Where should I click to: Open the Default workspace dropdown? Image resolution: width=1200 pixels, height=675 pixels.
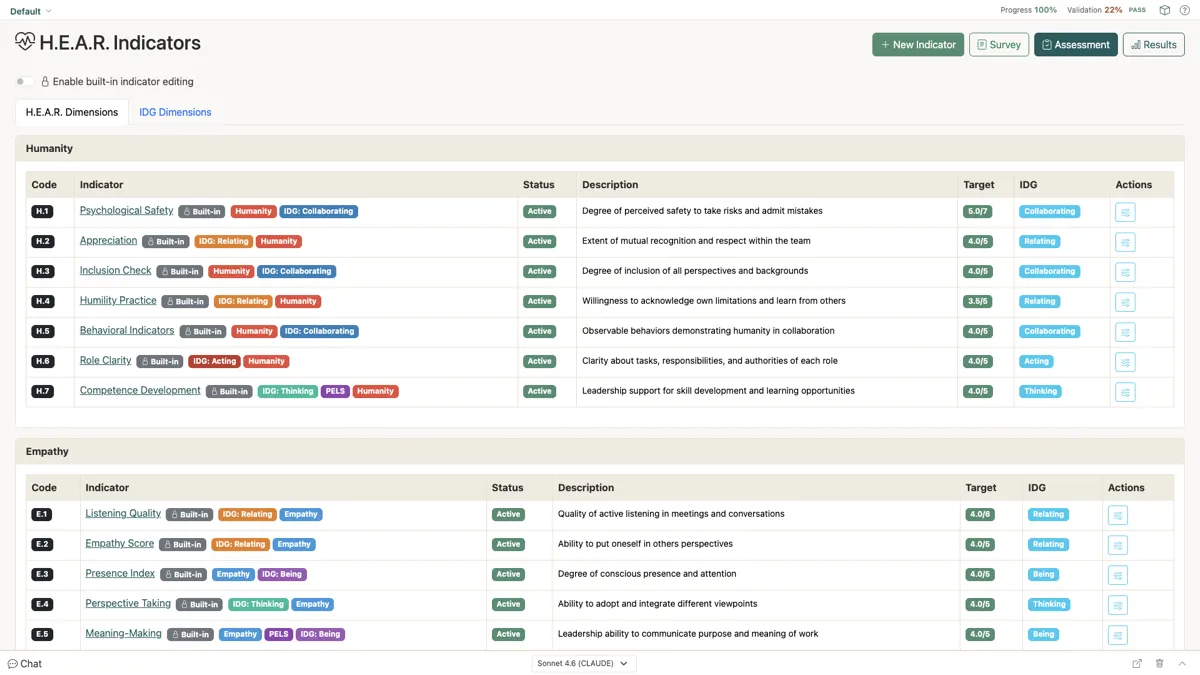coord(30,11)
